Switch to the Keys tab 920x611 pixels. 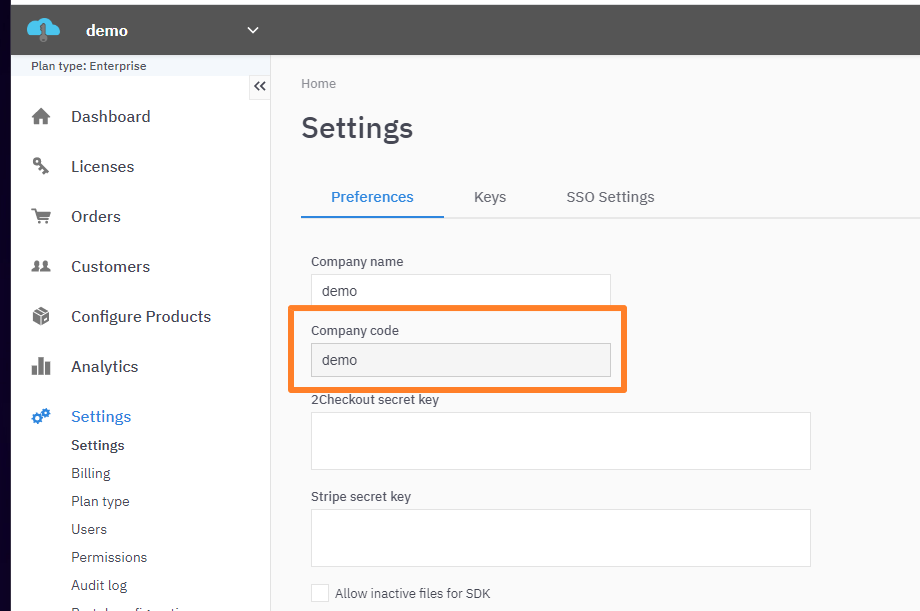click(x=490, y=197)
